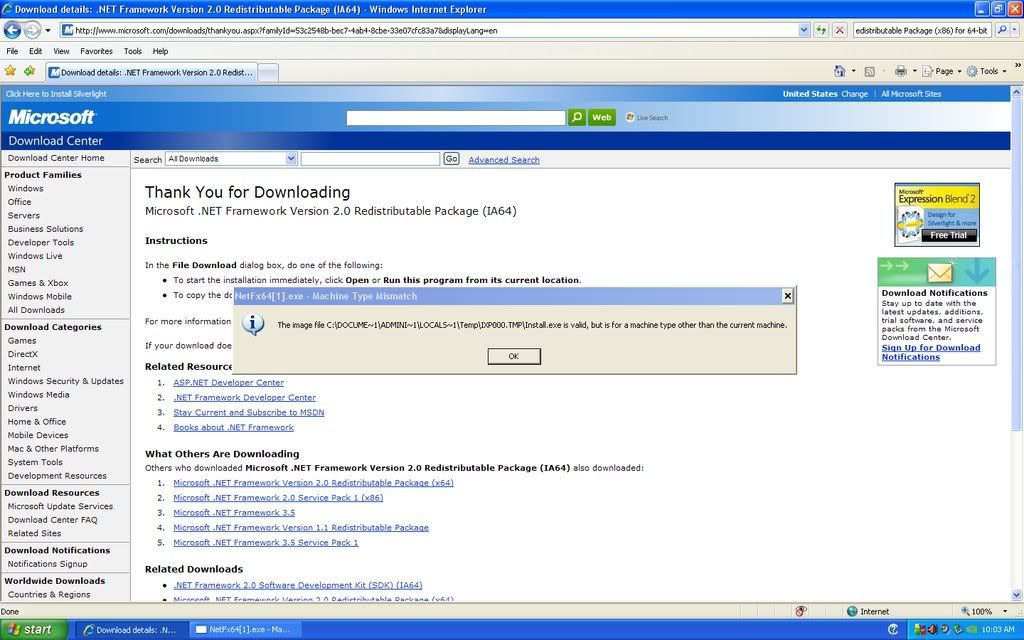Go back with the browser Back arrow
This screenshot has width=1024, height=640.
point(12,30)
